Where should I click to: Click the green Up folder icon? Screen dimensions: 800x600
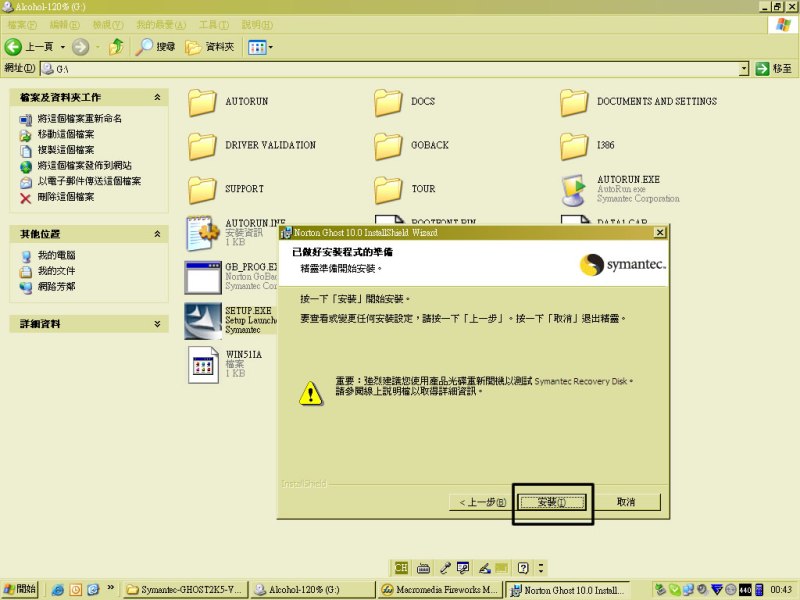click(x=116, y=47)
